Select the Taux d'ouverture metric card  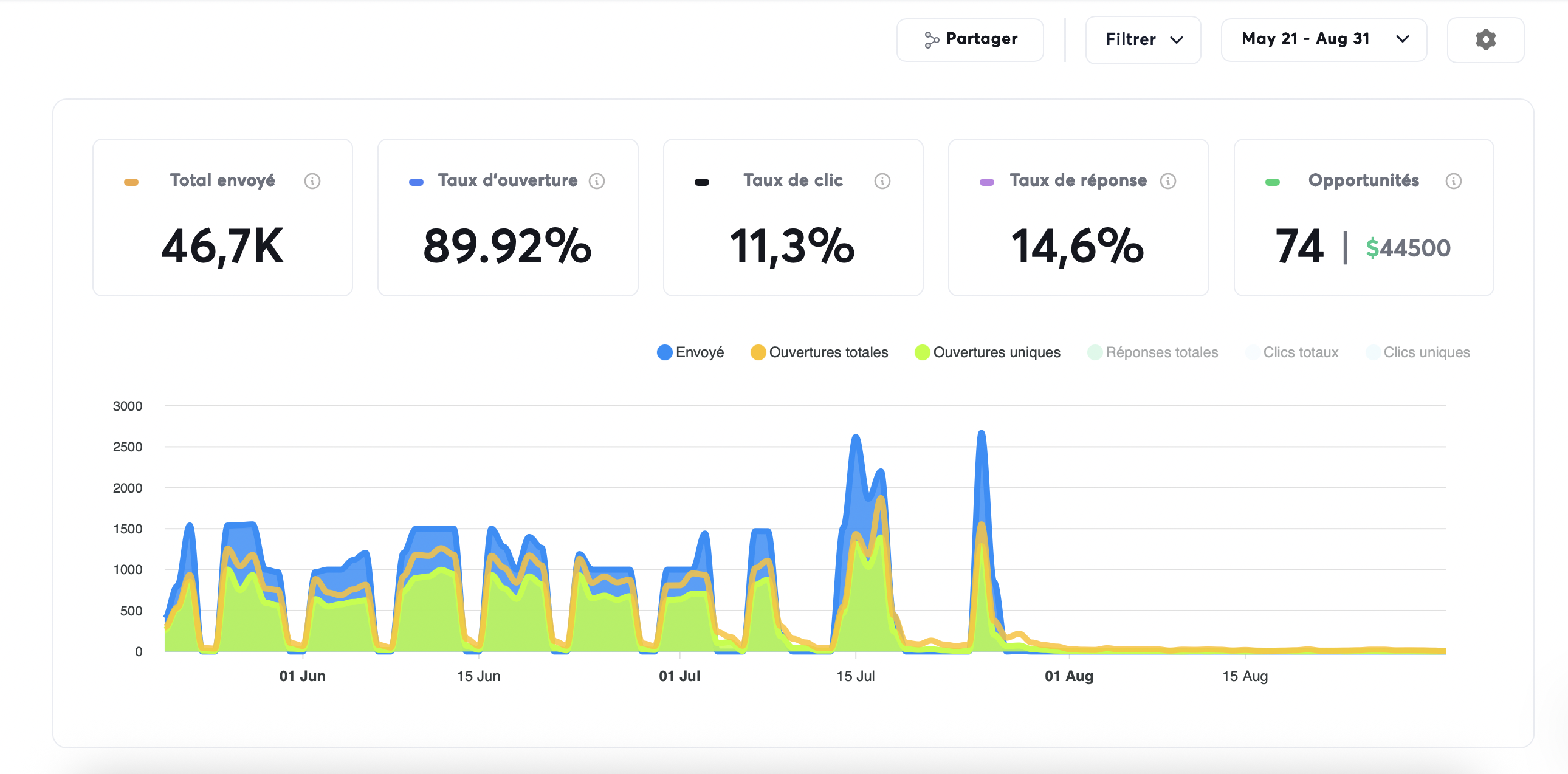[507, 217]
